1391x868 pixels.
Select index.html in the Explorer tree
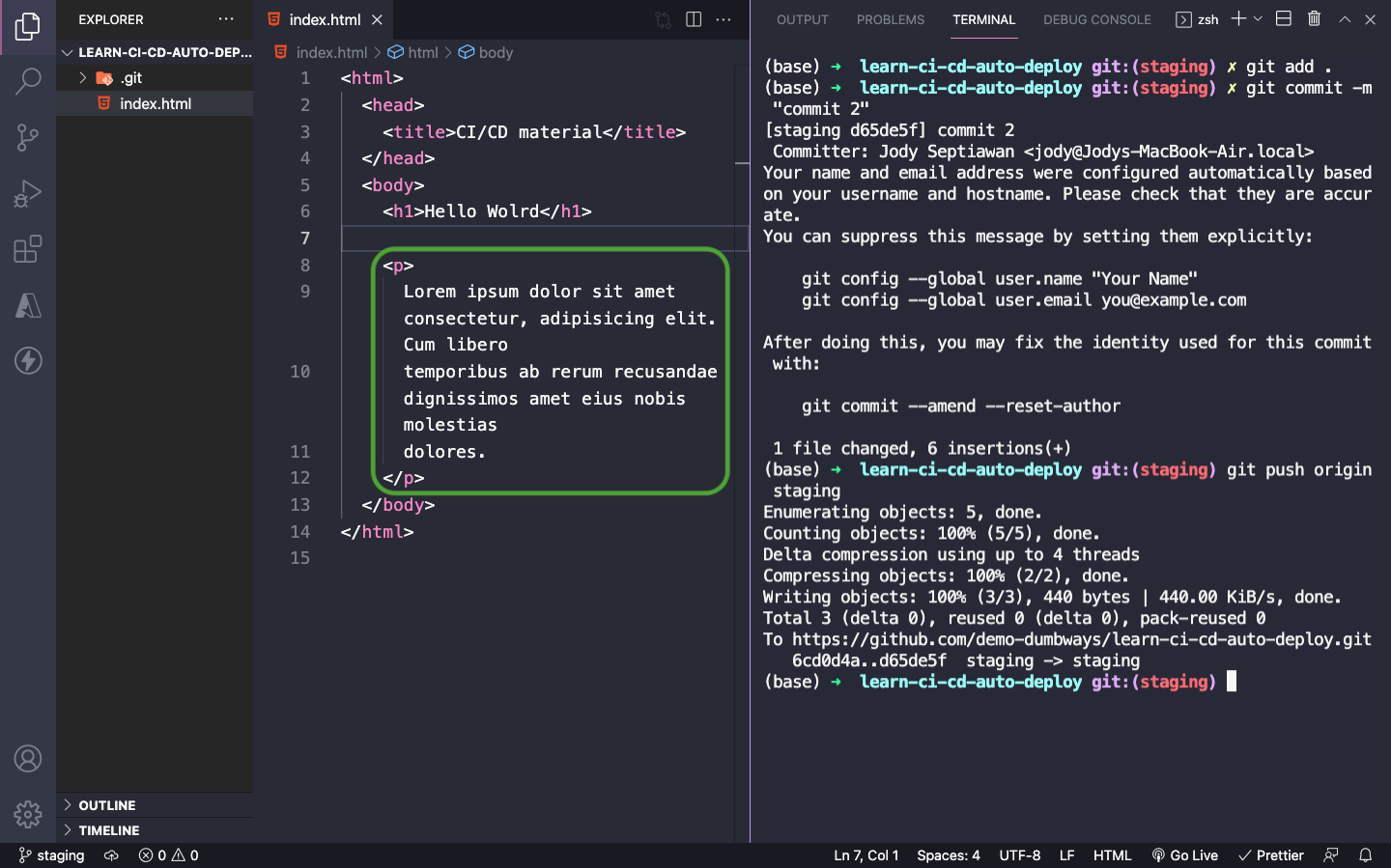point(156,104)
